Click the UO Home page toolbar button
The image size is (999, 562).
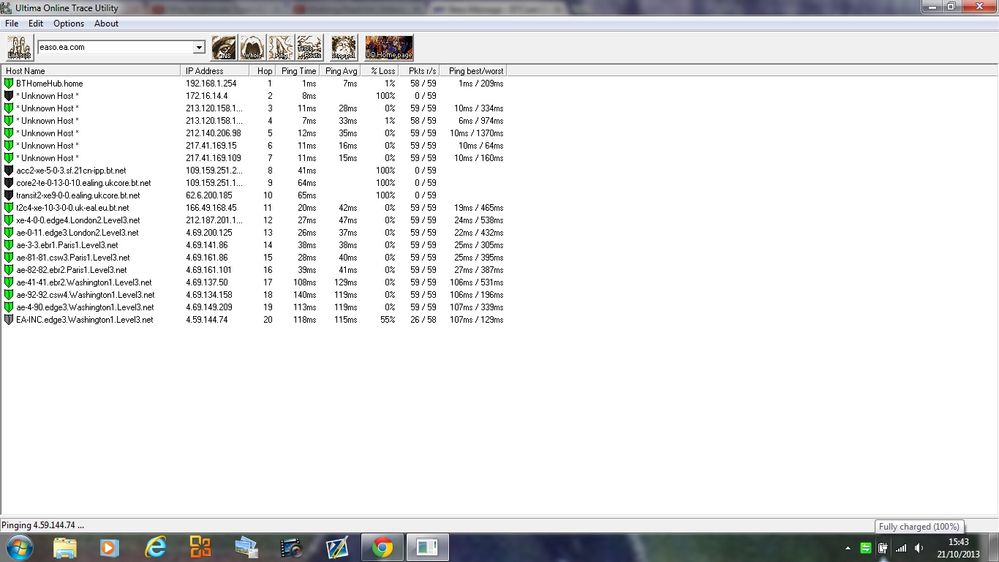coord(389,48)
